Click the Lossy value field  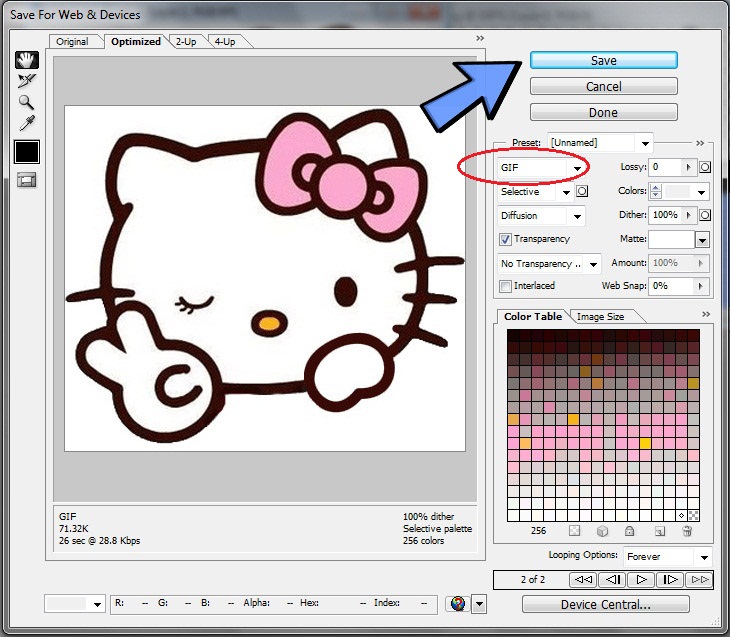(x=665, y=167)
